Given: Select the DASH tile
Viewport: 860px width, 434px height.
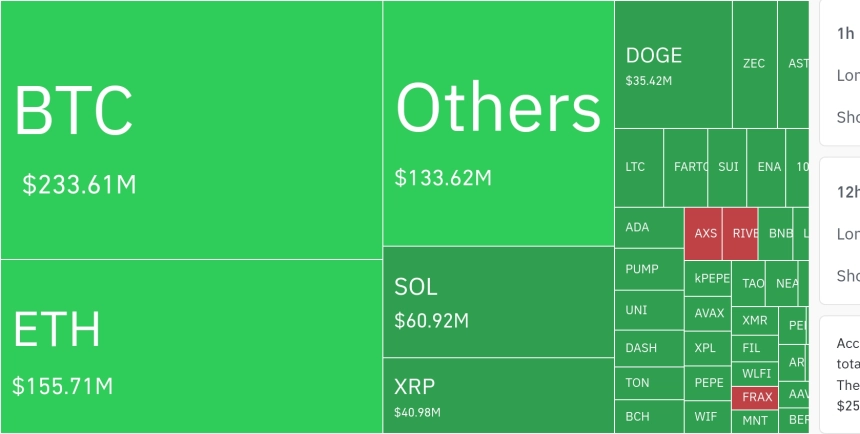Looking at the screenshot, I should point(648,348).
